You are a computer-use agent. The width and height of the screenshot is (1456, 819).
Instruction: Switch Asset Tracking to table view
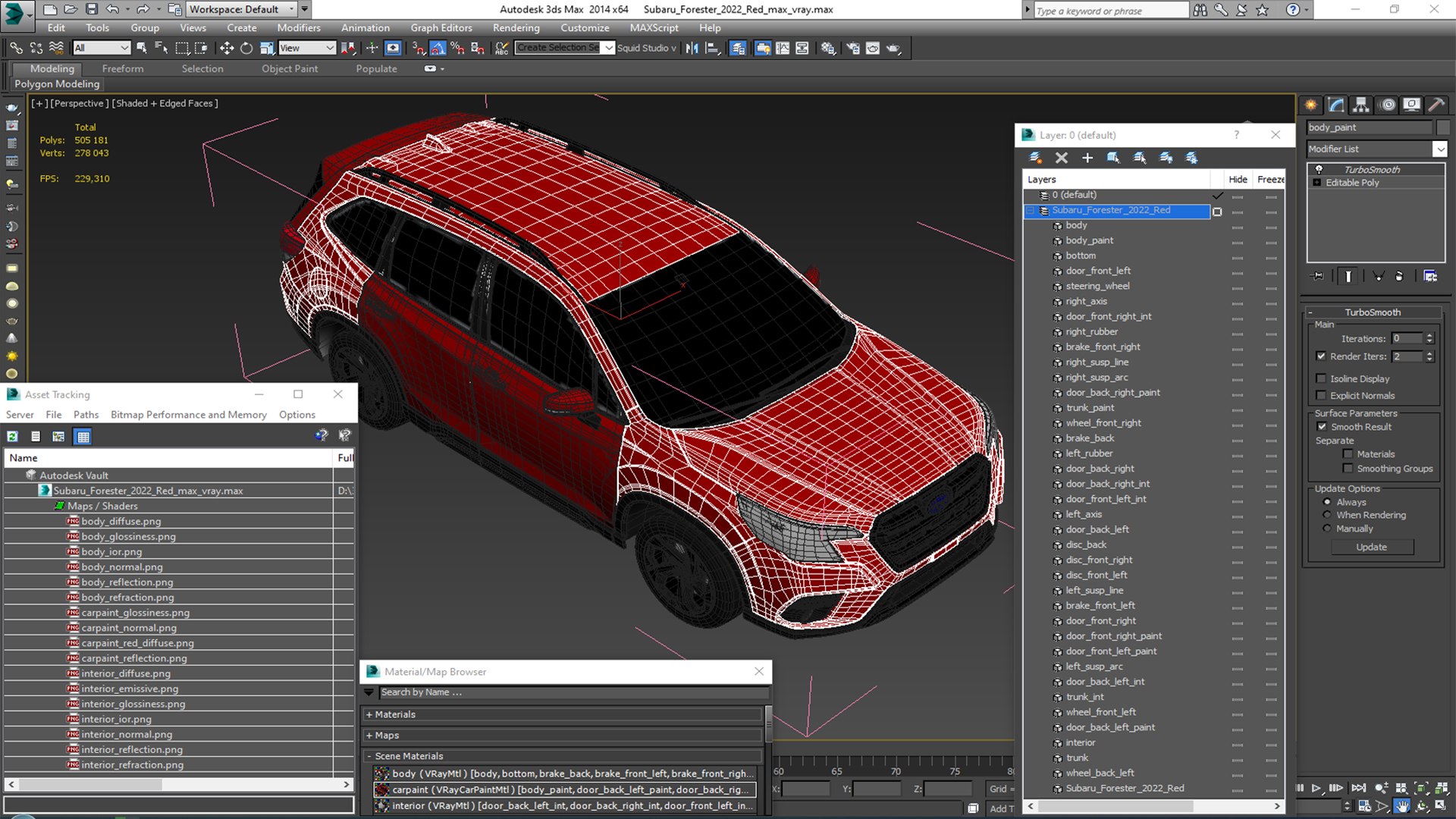pyautogui.click(x=83, y=436)
